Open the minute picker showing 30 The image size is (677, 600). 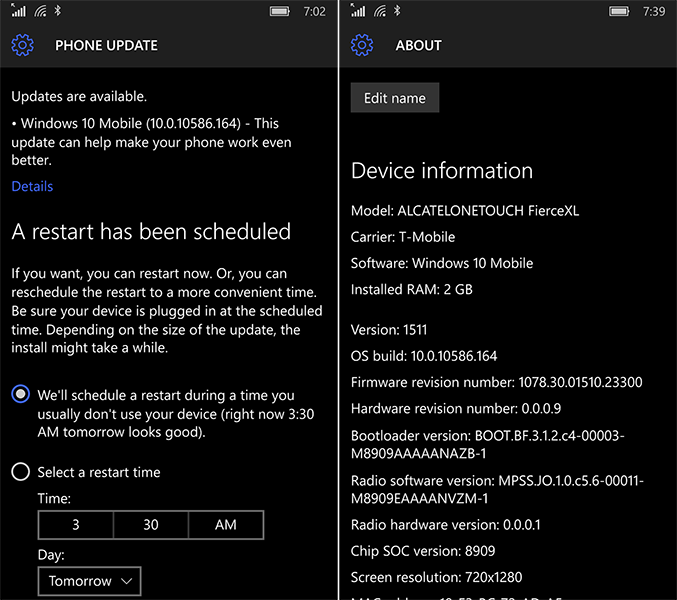pos(151,525)
